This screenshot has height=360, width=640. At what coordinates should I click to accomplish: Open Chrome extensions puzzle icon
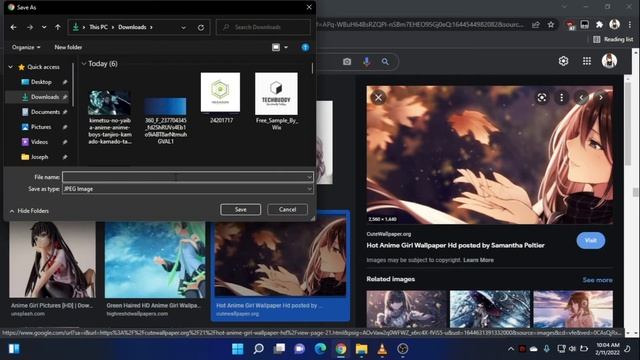pos(599,25)
